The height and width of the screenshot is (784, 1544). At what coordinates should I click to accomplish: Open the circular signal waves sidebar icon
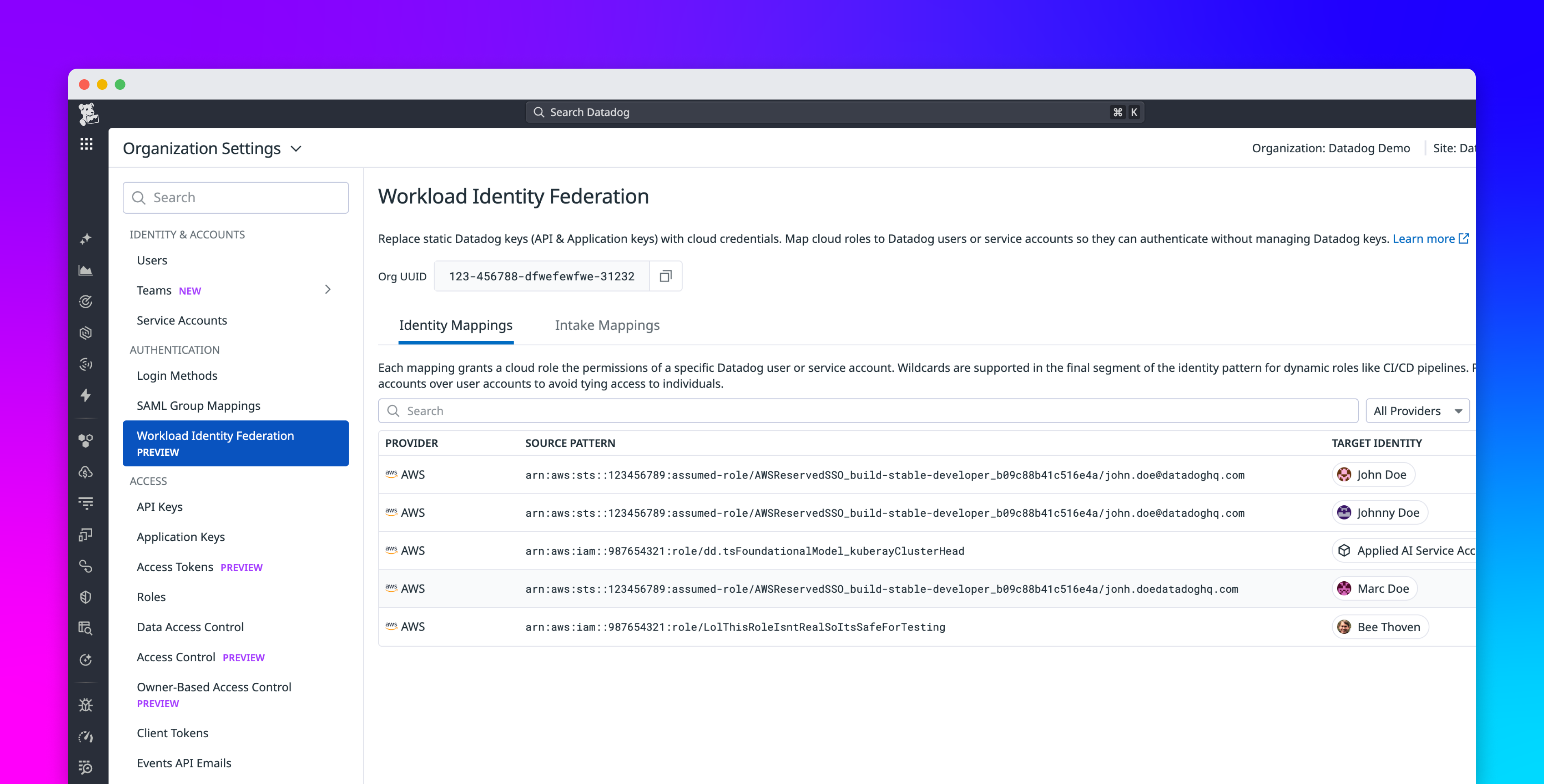pos(86,364)
